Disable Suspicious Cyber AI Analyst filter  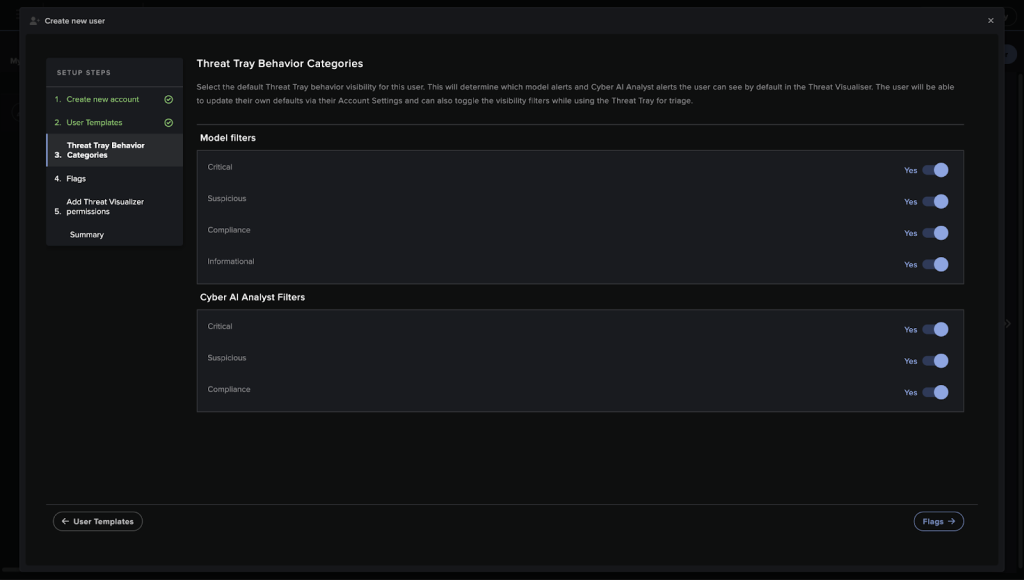(x=935, y=361)
